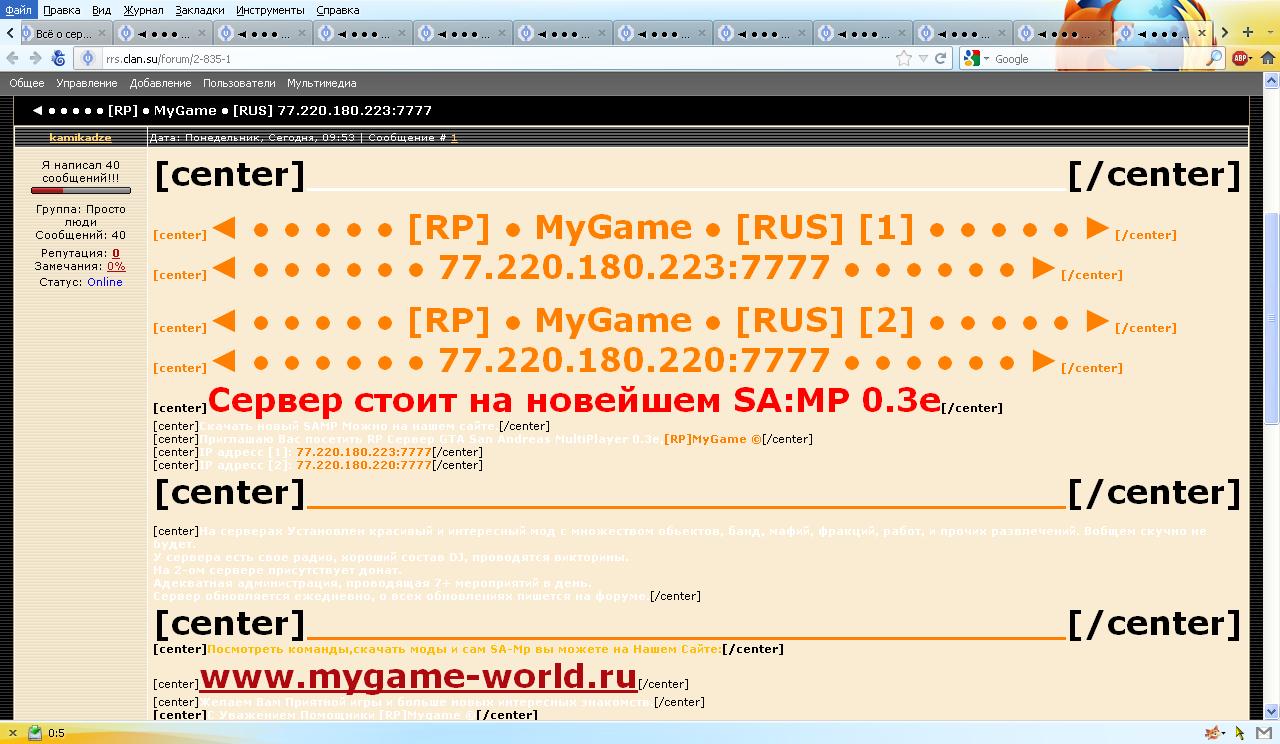Viewport: 1280px width, 744px height.
Task: Close the currently active last tab
Action: (1201, 33)
